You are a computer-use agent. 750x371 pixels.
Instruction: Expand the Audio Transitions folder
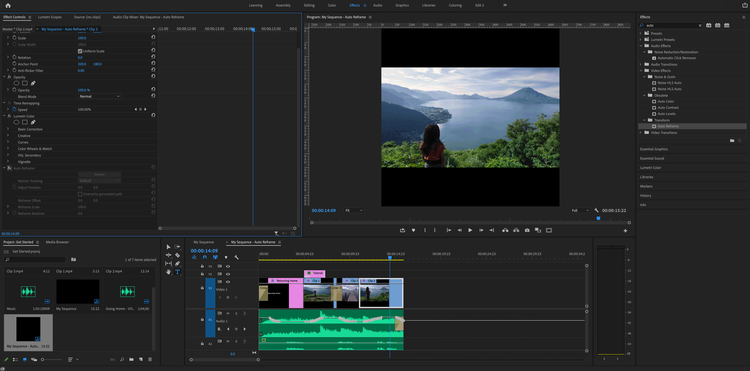641,64
